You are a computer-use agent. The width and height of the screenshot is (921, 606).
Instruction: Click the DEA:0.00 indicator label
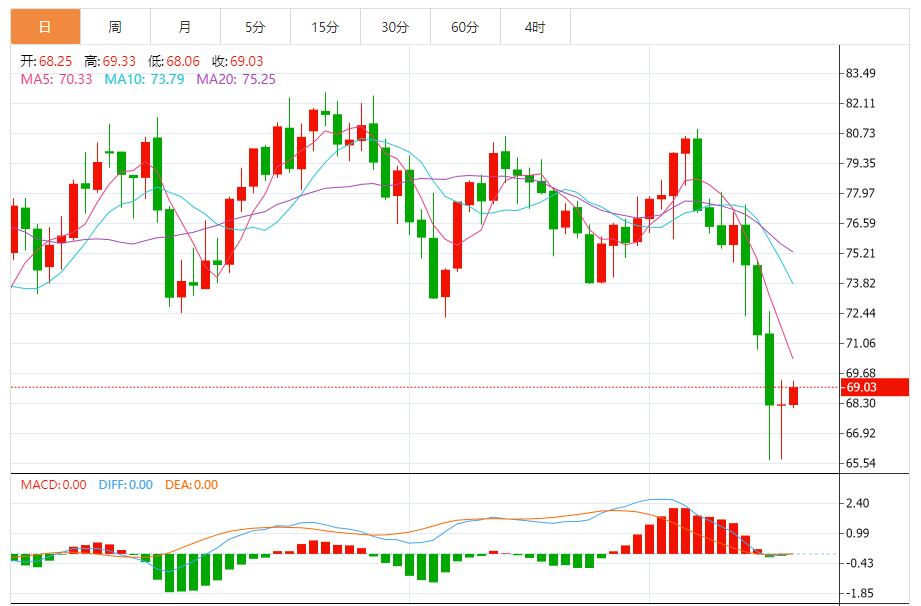pyautogui.click(x=191, y=485)
